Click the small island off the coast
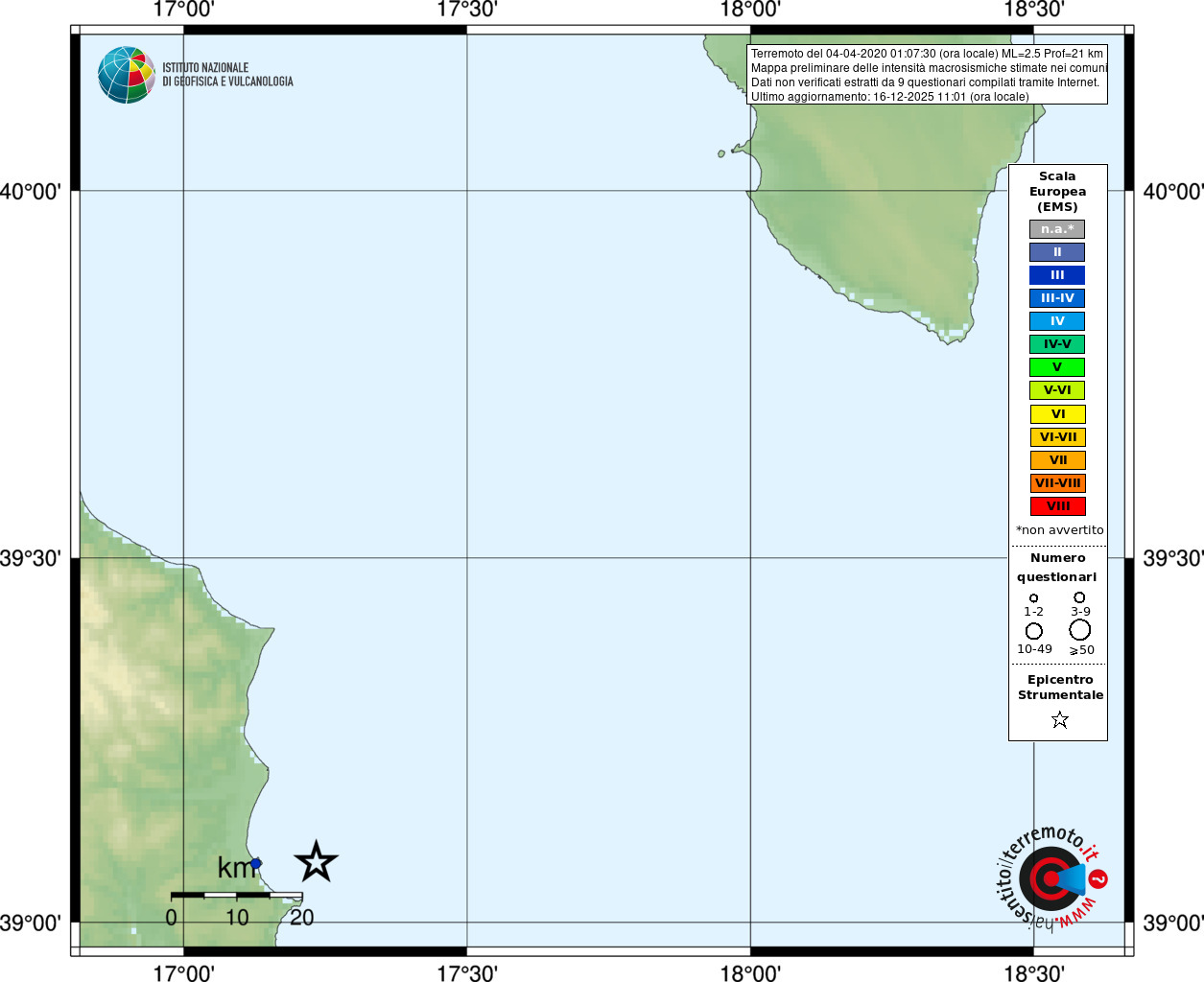 (x=721, y=153)
